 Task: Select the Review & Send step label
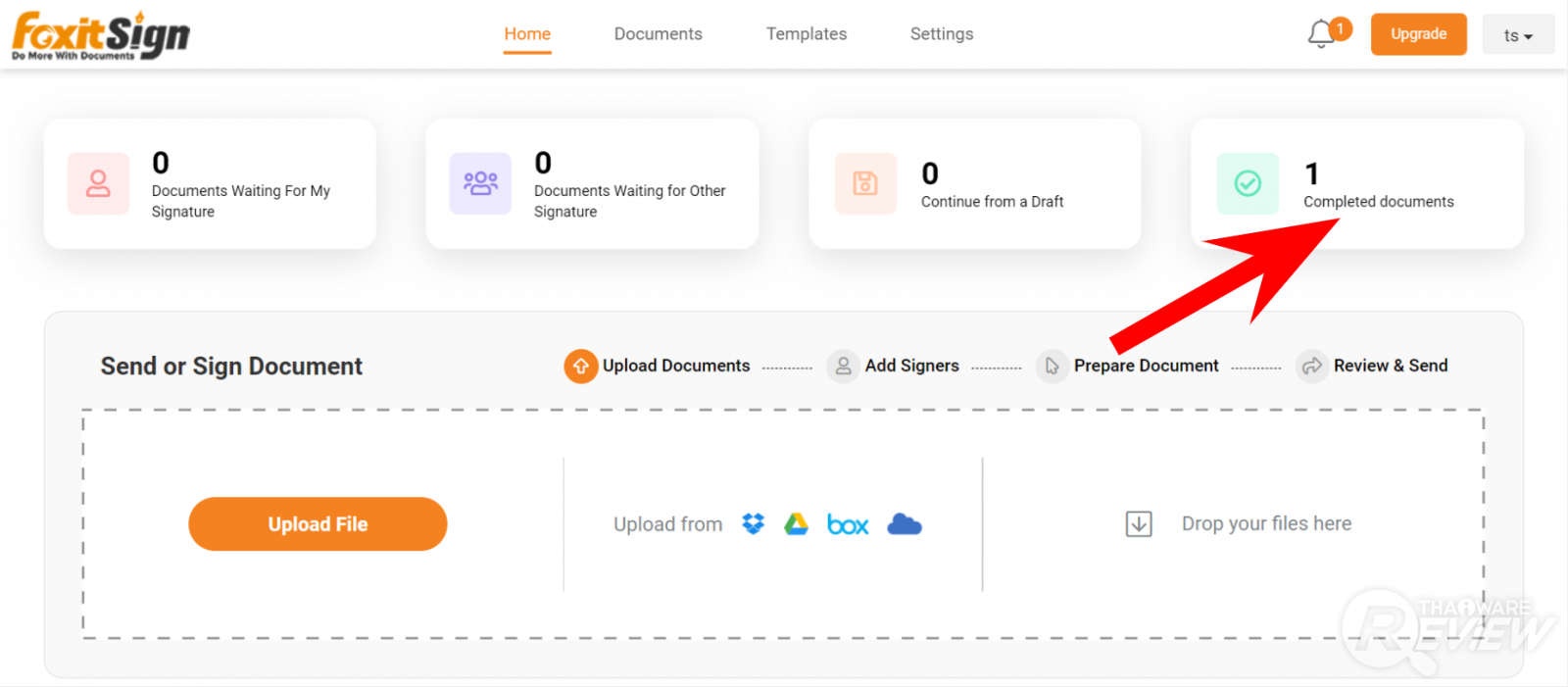click(1391, 366)
